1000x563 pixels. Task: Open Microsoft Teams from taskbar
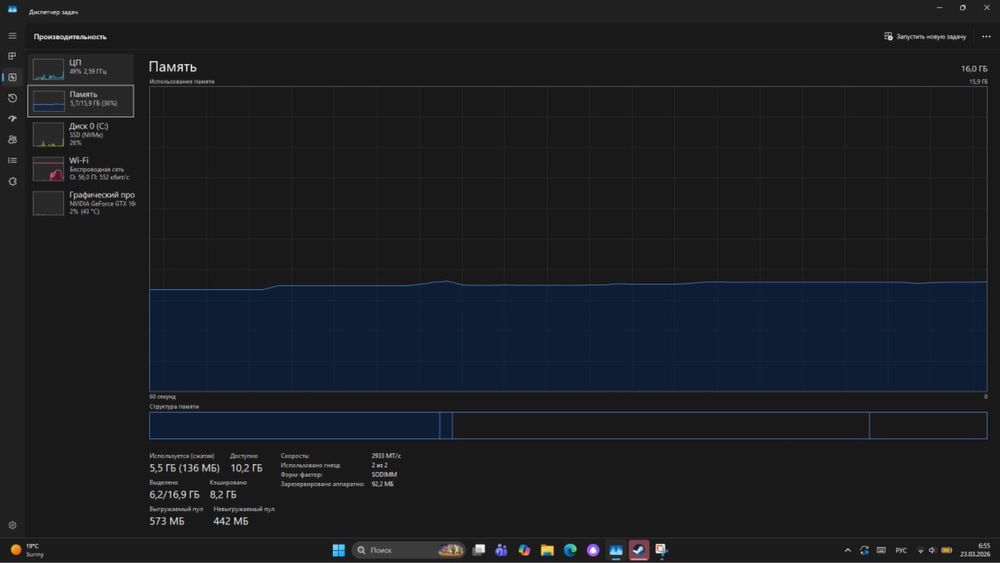[501, 550]
